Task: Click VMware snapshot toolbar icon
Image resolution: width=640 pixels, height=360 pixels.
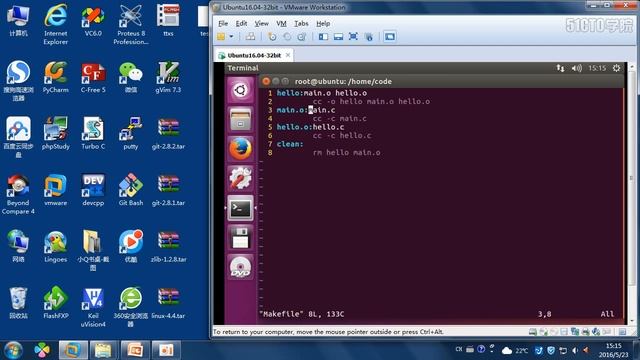Action: (x=272, y=37)
